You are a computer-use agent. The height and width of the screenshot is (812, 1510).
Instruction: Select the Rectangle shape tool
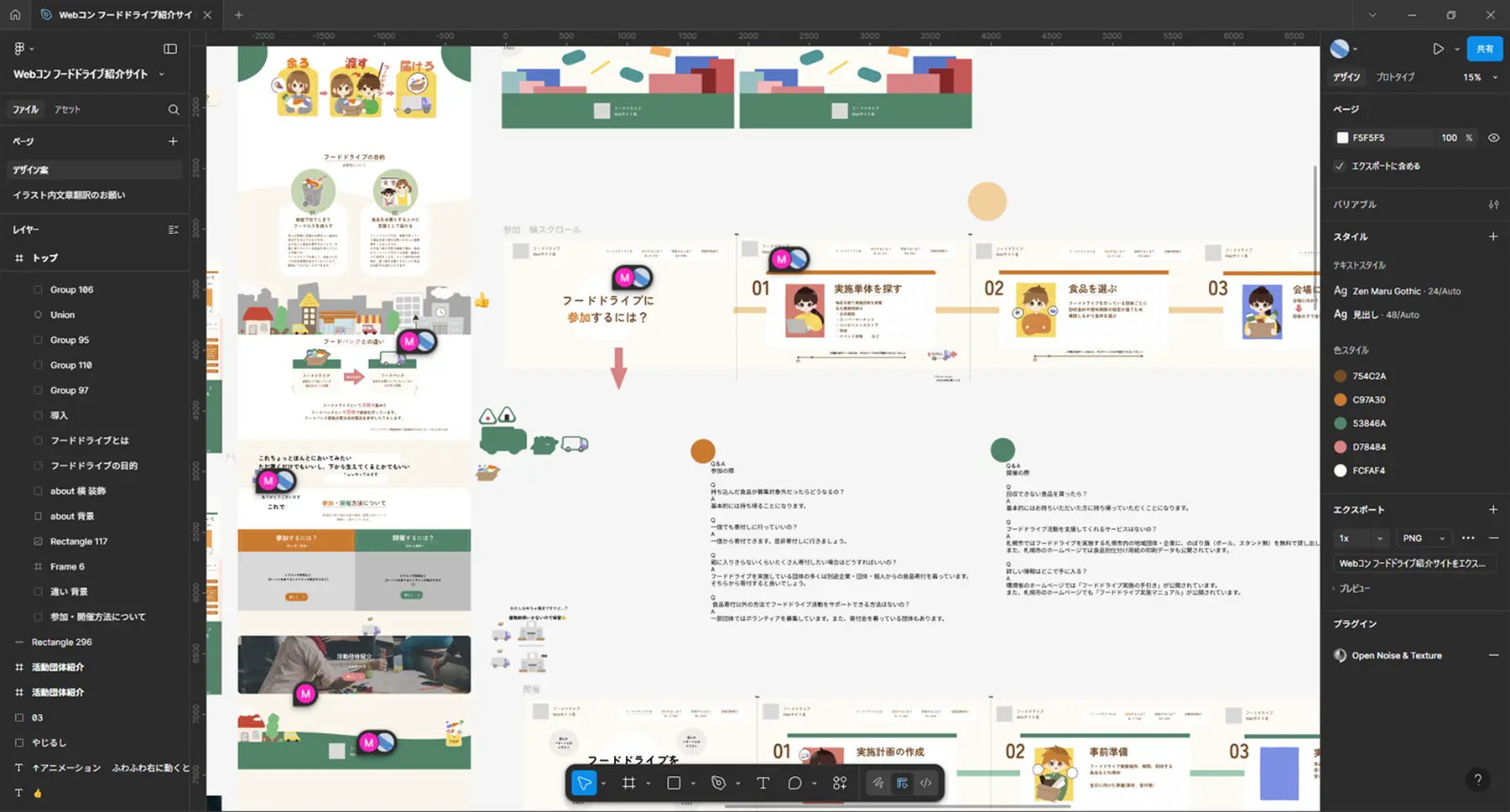pos(674,783)
